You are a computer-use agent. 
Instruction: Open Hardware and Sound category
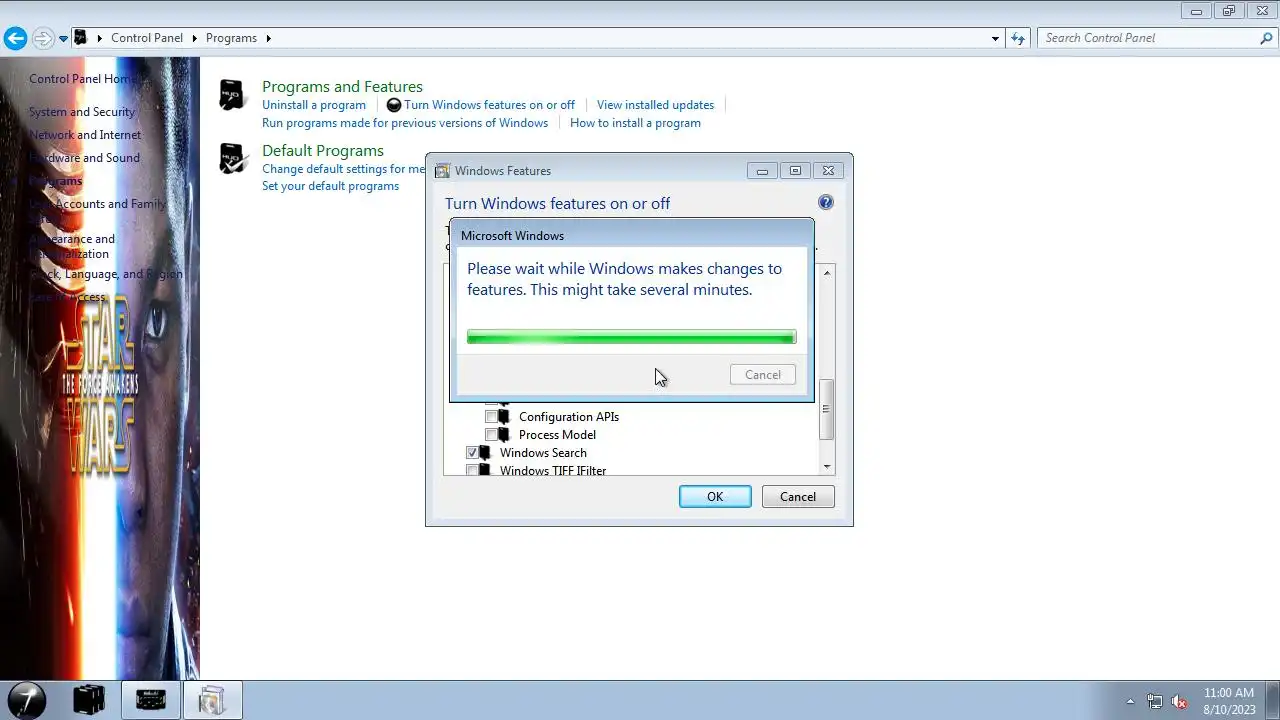(84, 158)
